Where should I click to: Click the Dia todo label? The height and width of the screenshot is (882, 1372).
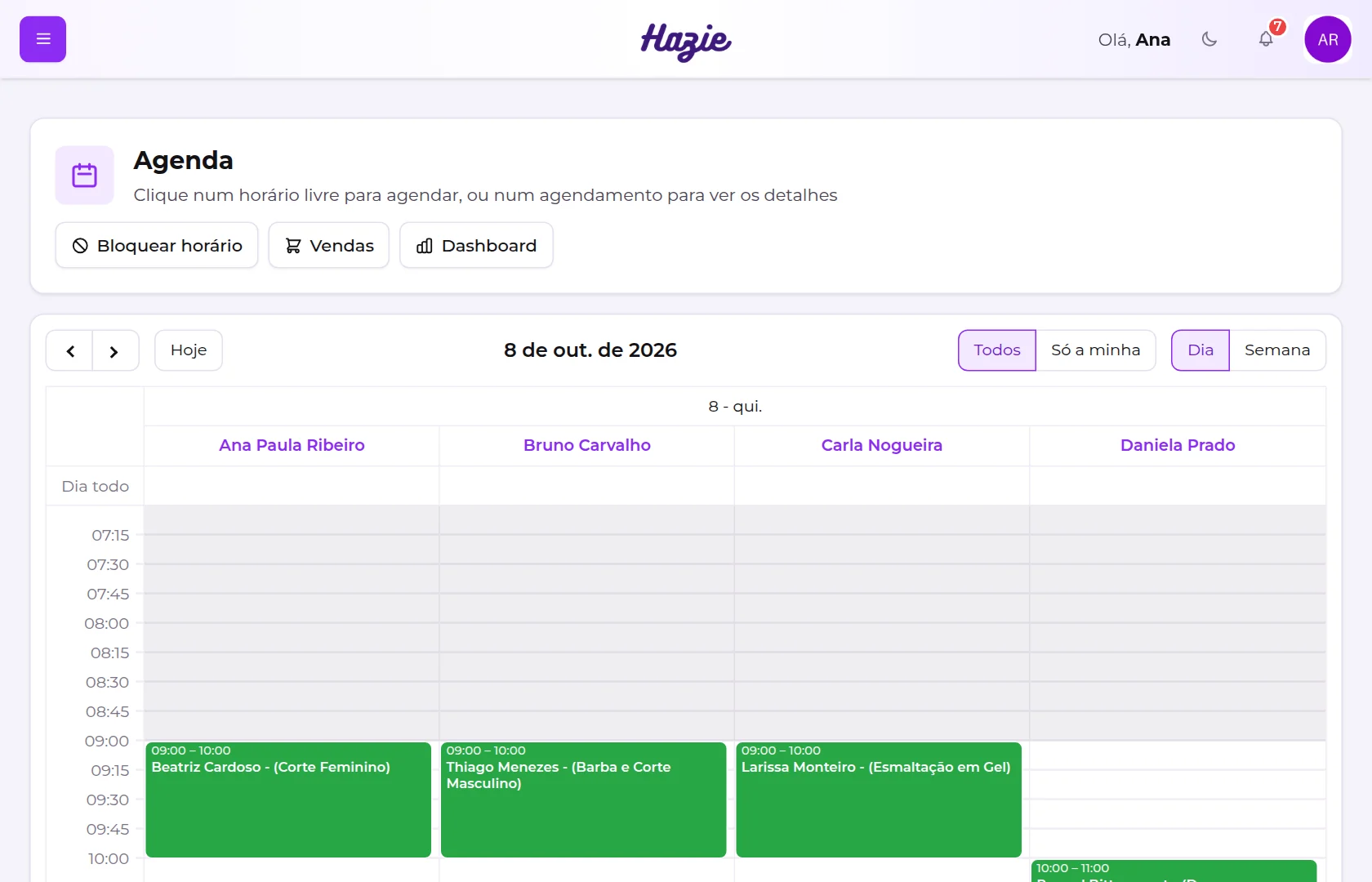click(96, 486)
